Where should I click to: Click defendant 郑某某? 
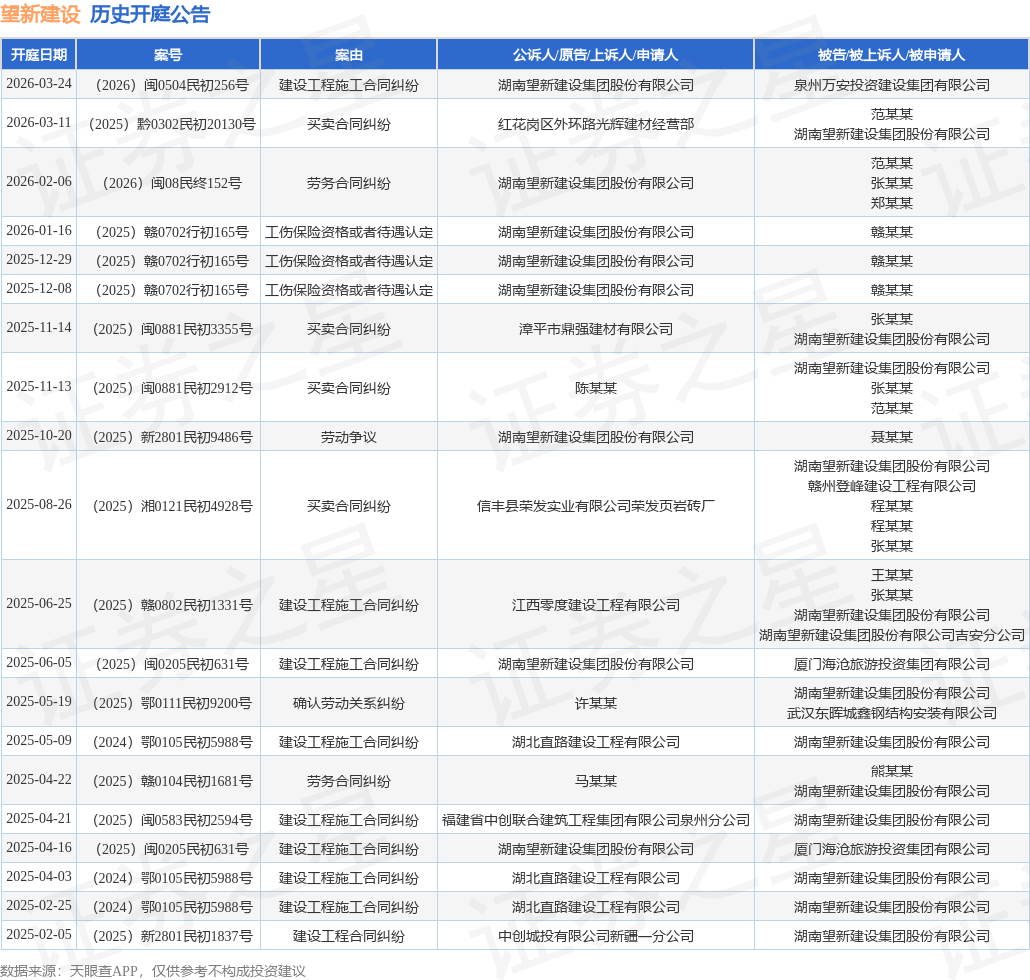891,203
